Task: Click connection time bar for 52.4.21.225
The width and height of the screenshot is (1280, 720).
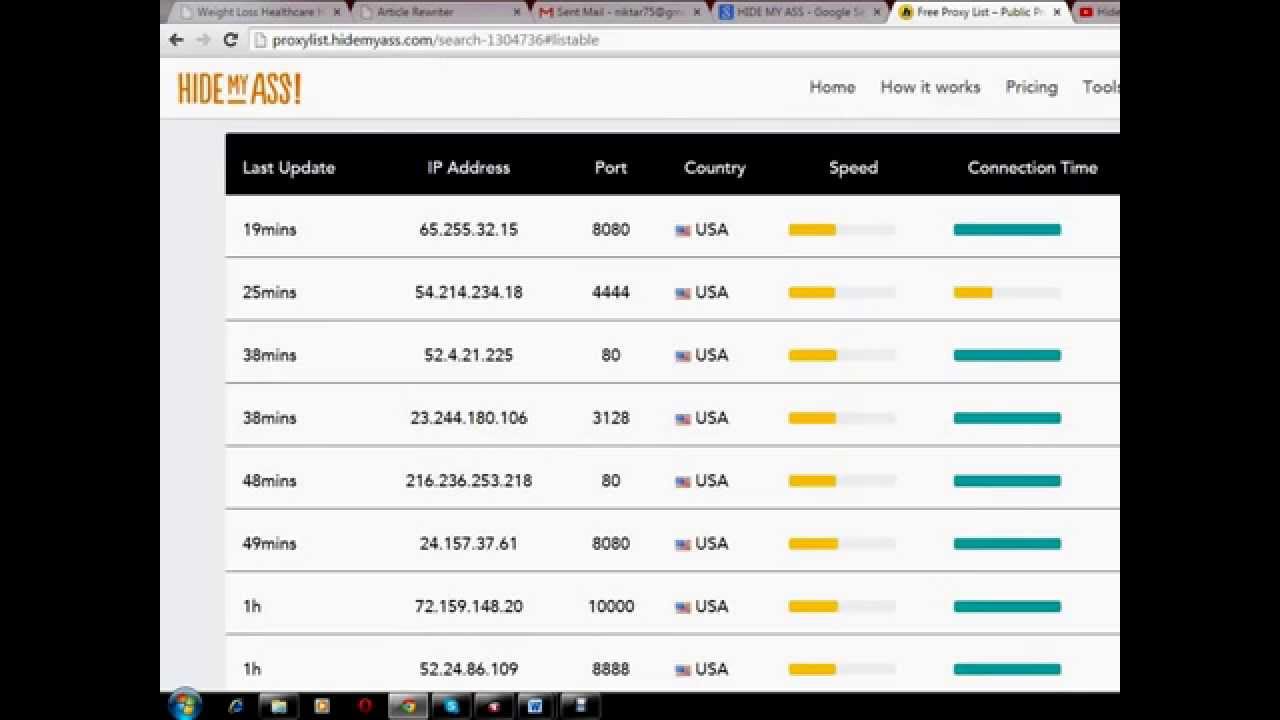Action: click(1007, 355)
